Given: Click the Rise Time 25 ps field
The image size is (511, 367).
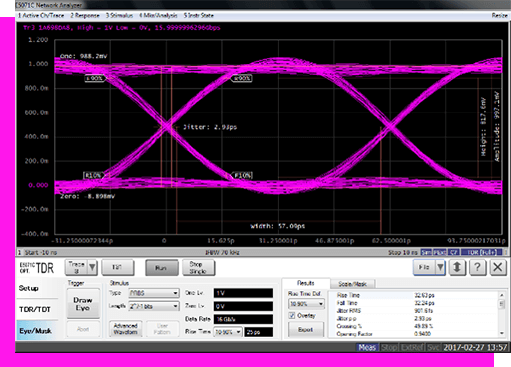Looking at the screenshot, I should 259,332.
